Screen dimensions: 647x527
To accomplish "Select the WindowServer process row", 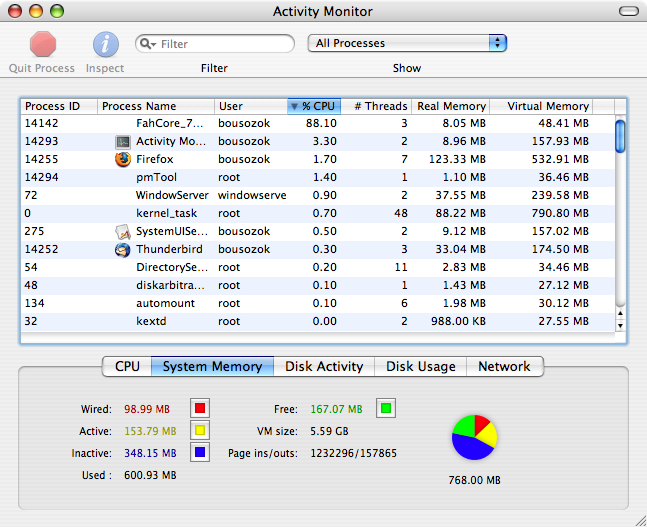I will point(317,195).
